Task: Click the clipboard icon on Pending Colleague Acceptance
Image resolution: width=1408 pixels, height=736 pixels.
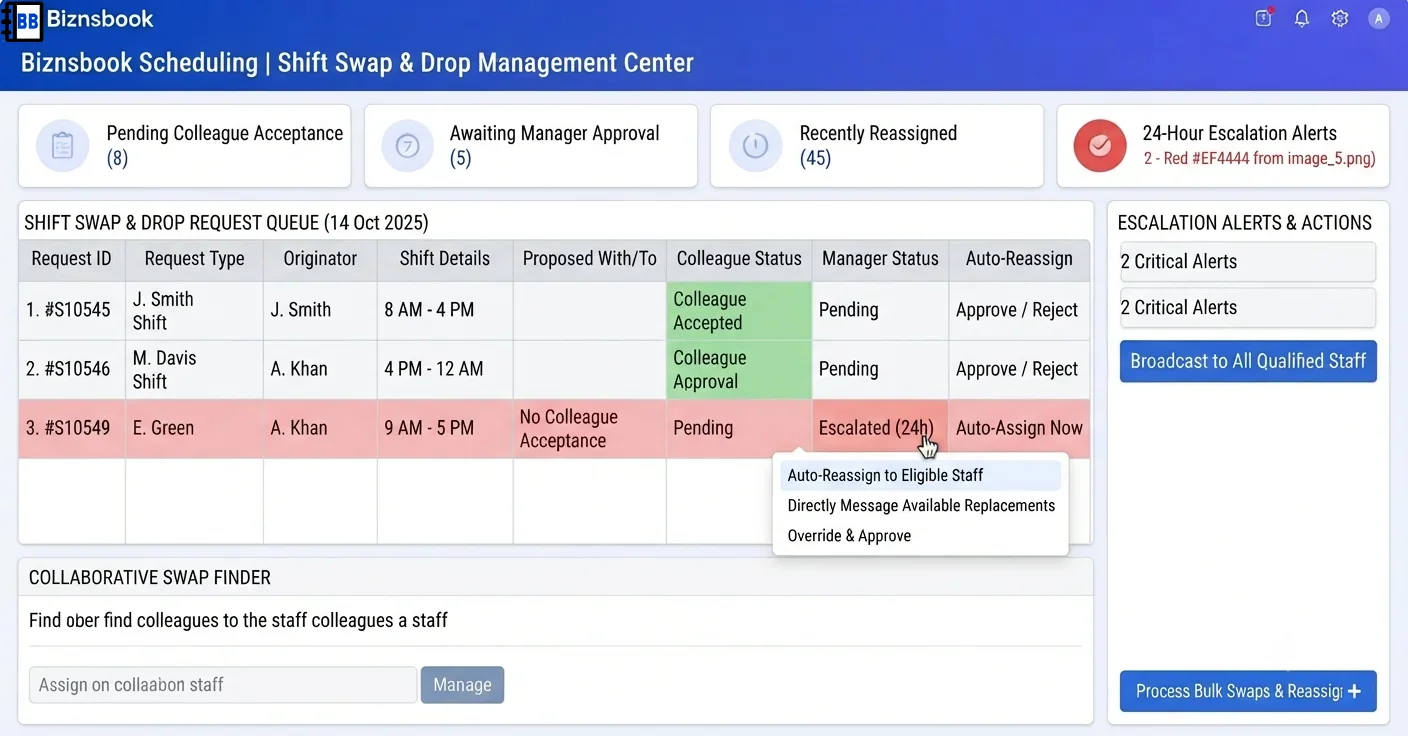Action: [62, 146]
